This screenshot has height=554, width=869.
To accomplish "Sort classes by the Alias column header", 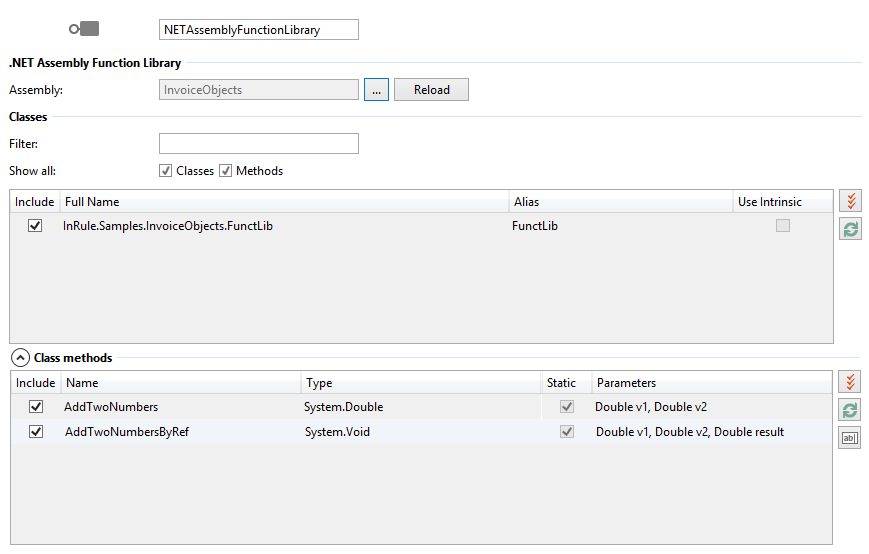I will point(620,202).
